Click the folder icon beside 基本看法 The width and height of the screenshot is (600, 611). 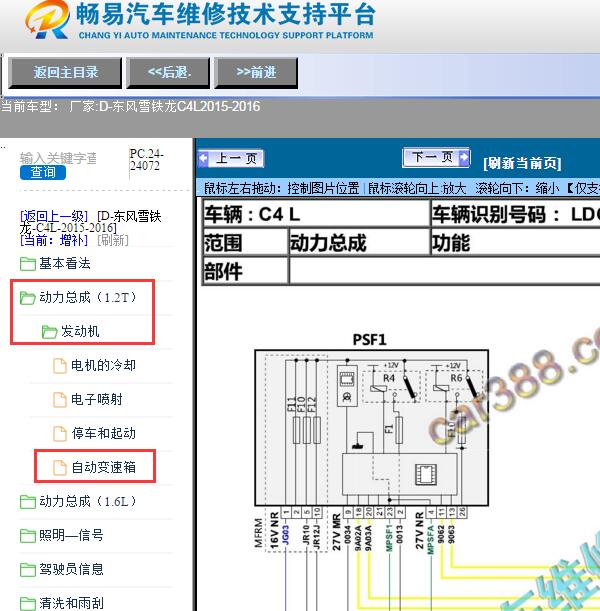coord(28,264)
